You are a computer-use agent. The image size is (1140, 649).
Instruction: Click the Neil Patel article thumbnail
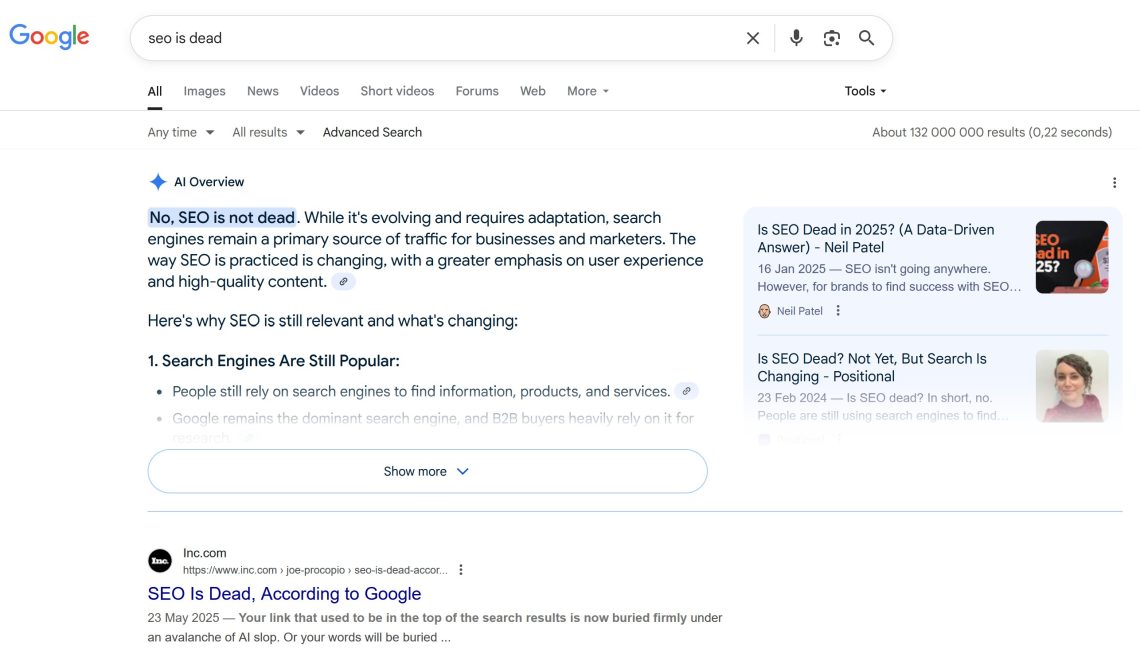point(1072,257)
